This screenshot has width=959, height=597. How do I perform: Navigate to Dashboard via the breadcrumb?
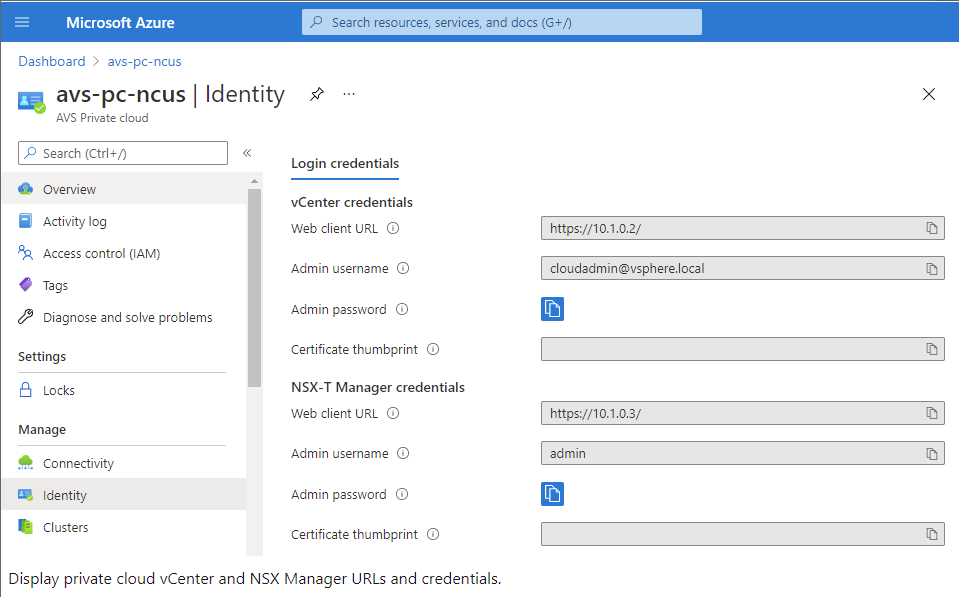[x=51, y=61]
